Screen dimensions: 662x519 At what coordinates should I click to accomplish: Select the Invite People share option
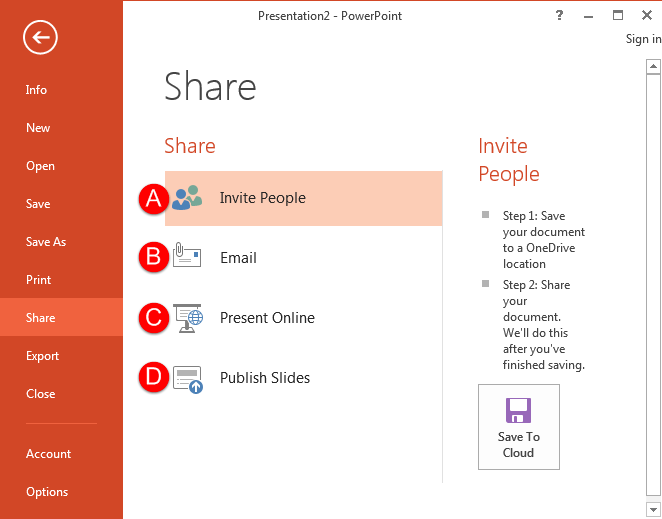tap(304, 198)
